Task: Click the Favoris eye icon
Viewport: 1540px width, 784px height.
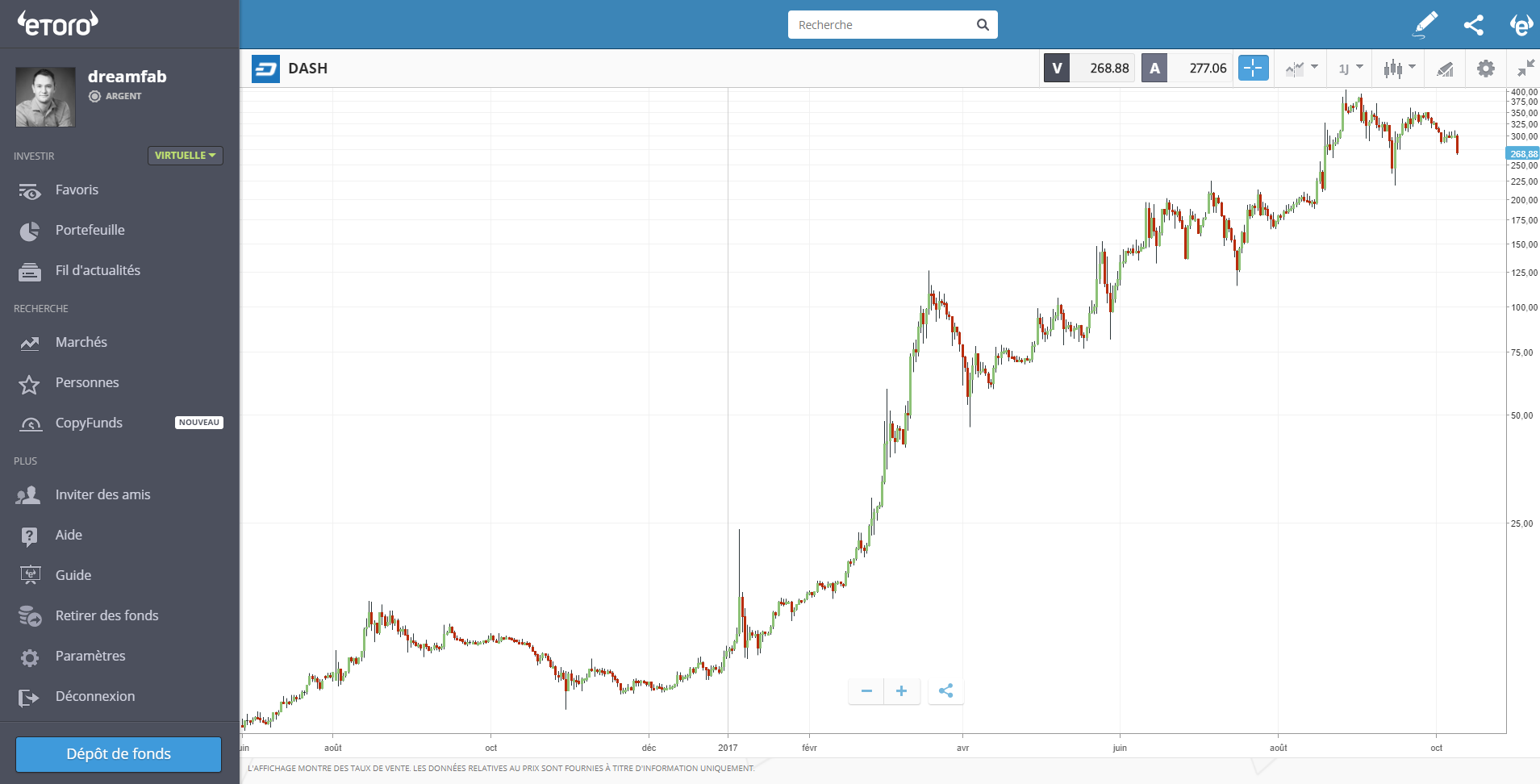Action: pyautogui.click(x=30, y=191)
